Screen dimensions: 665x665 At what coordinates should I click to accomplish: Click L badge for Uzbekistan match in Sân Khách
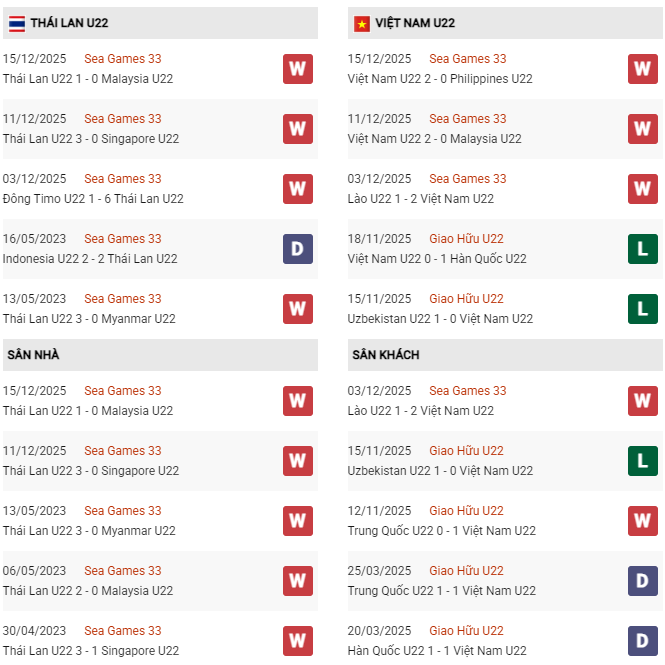coord(642,461)
